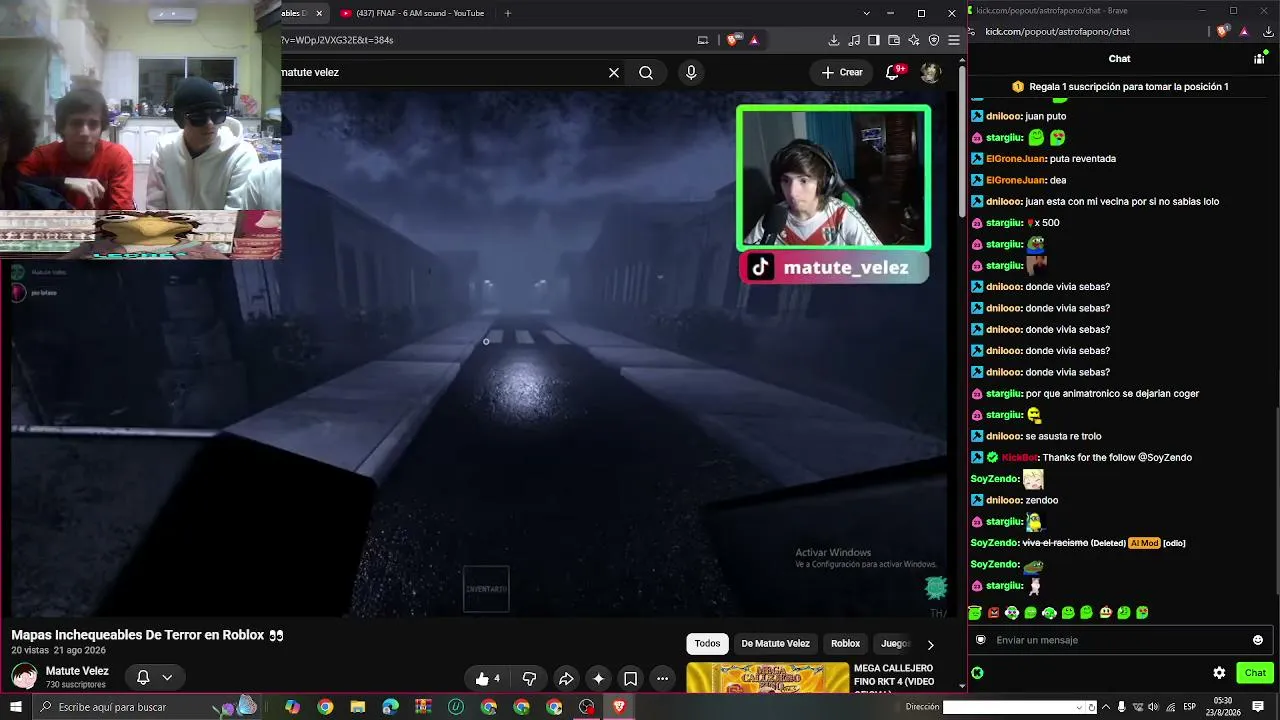
Task: Toggle microphone icon in system tray
Action: tap(1121, 707)
